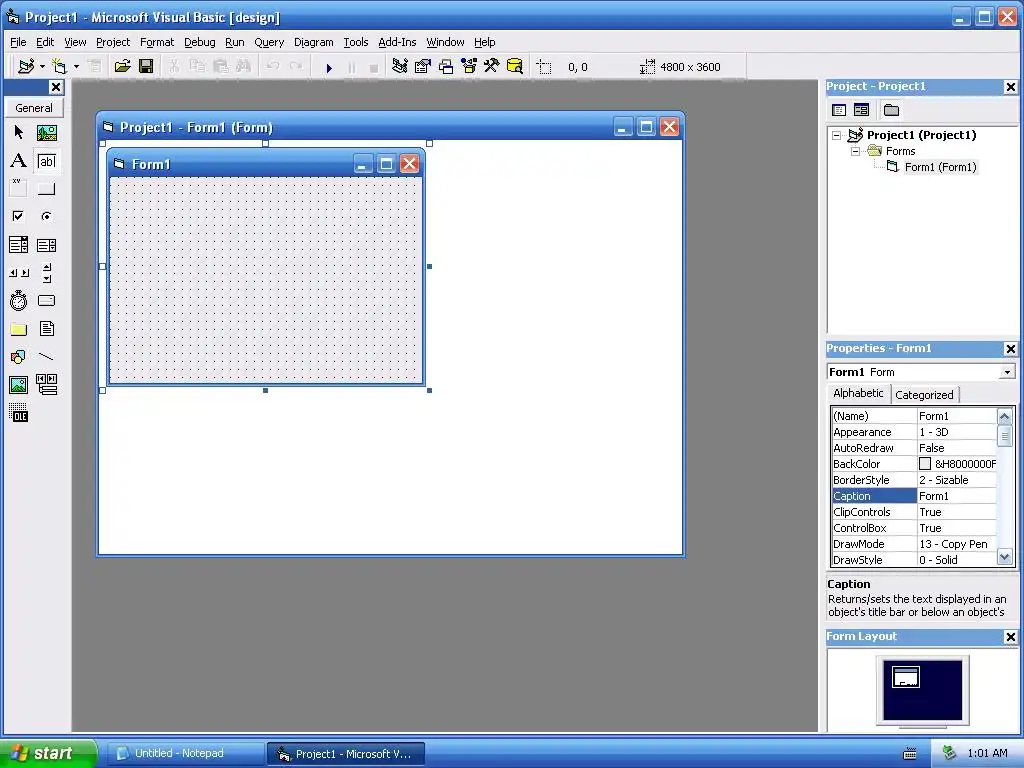Viewport: 1024px width, 768px height.
Task: Select Form1 (Form1) in project tree
Action: click(x=940, y=167)
